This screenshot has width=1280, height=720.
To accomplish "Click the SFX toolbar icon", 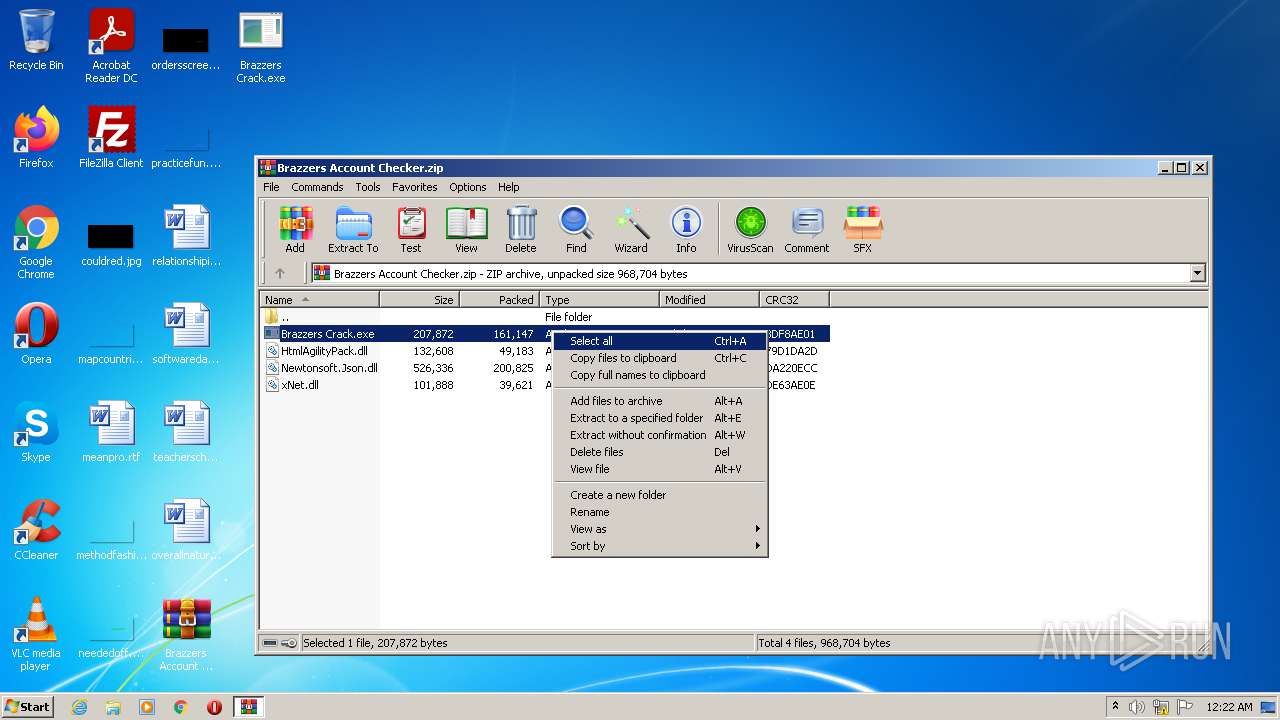I will point(862,230).
